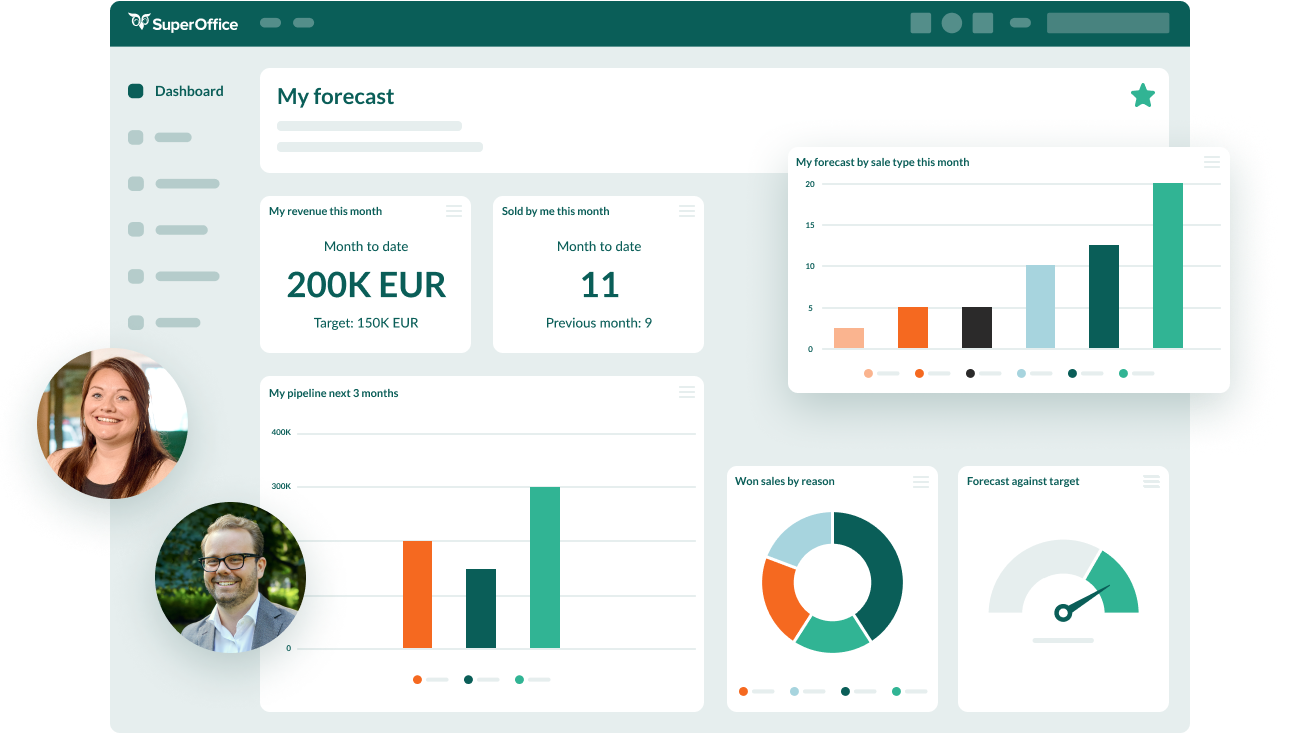
Task: Click the search field in top bar
Action: [x=1107, y=23]
